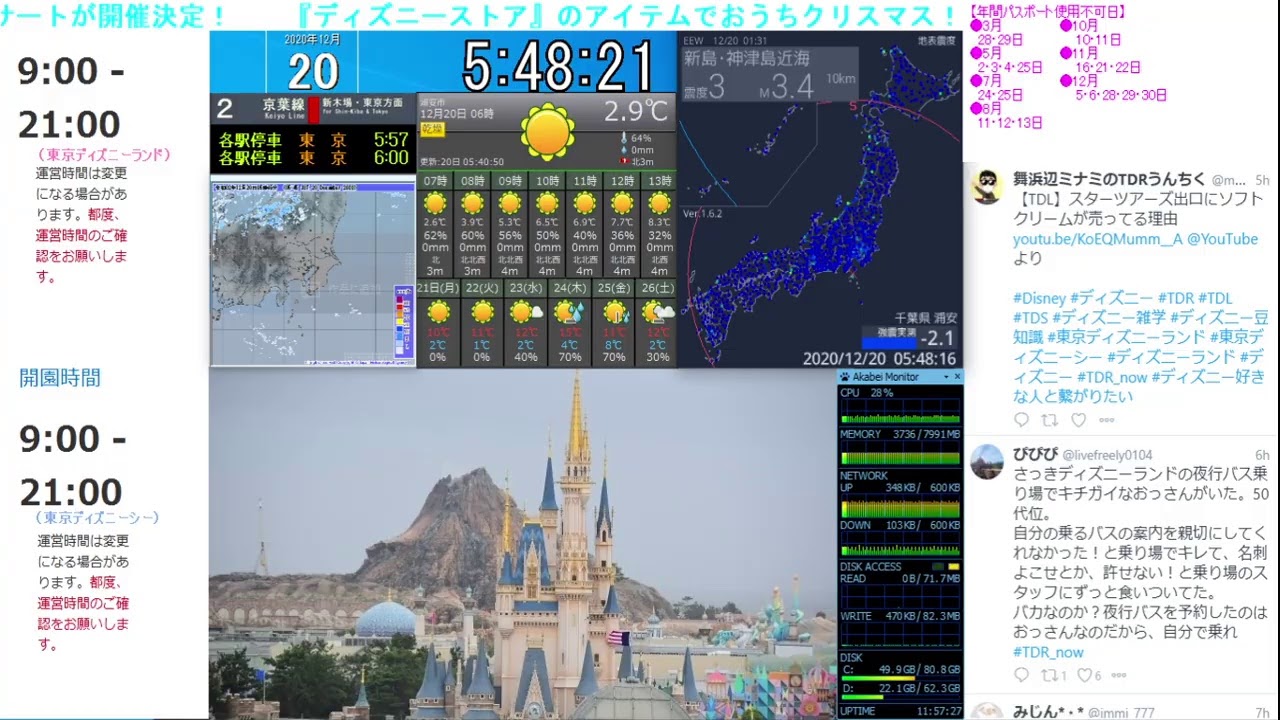Screen dimensions: 1280x720
Task: Click the (東京ディズニーシー) label
Action: [x=97, y=518]
